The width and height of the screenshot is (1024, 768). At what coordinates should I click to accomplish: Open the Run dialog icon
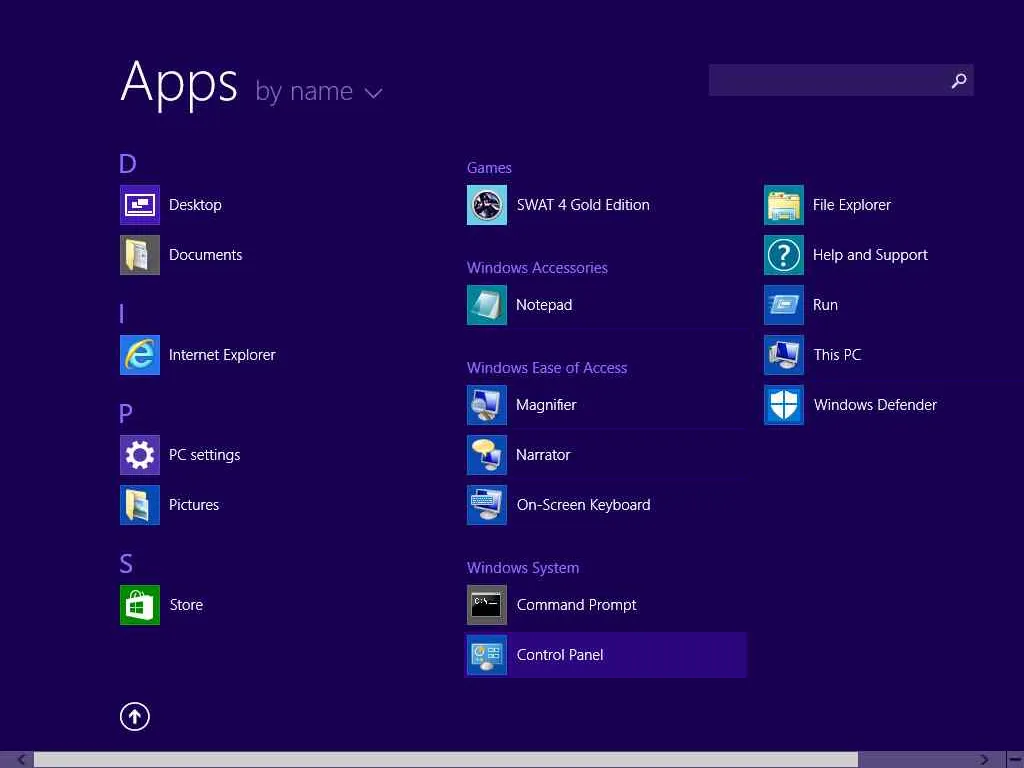pos(784,305)
